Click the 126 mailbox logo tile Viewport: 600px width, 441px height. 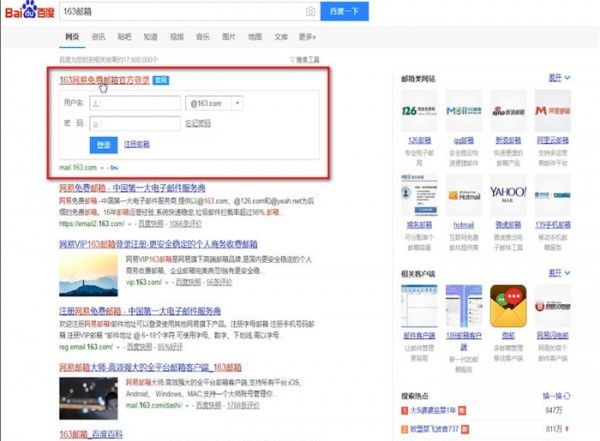[419, 111]
